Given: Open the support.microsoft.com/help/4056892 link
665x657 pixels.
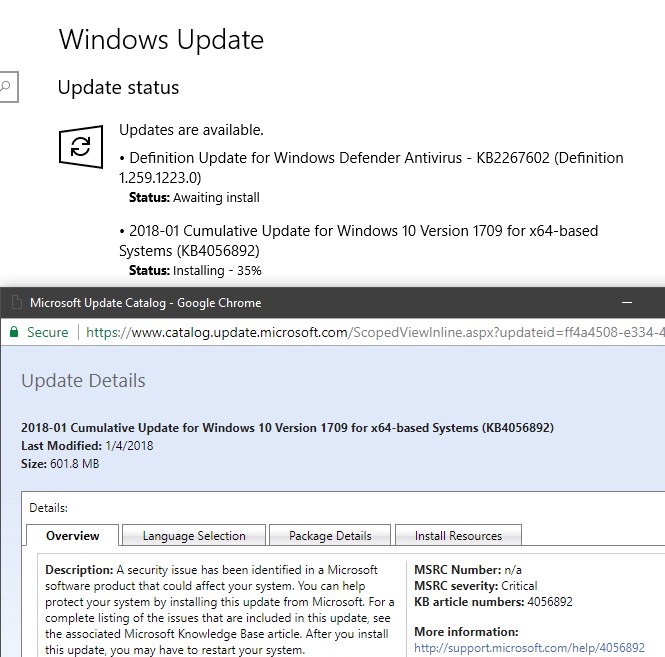Looking at the screenshot, I should [x=529, y=648].
